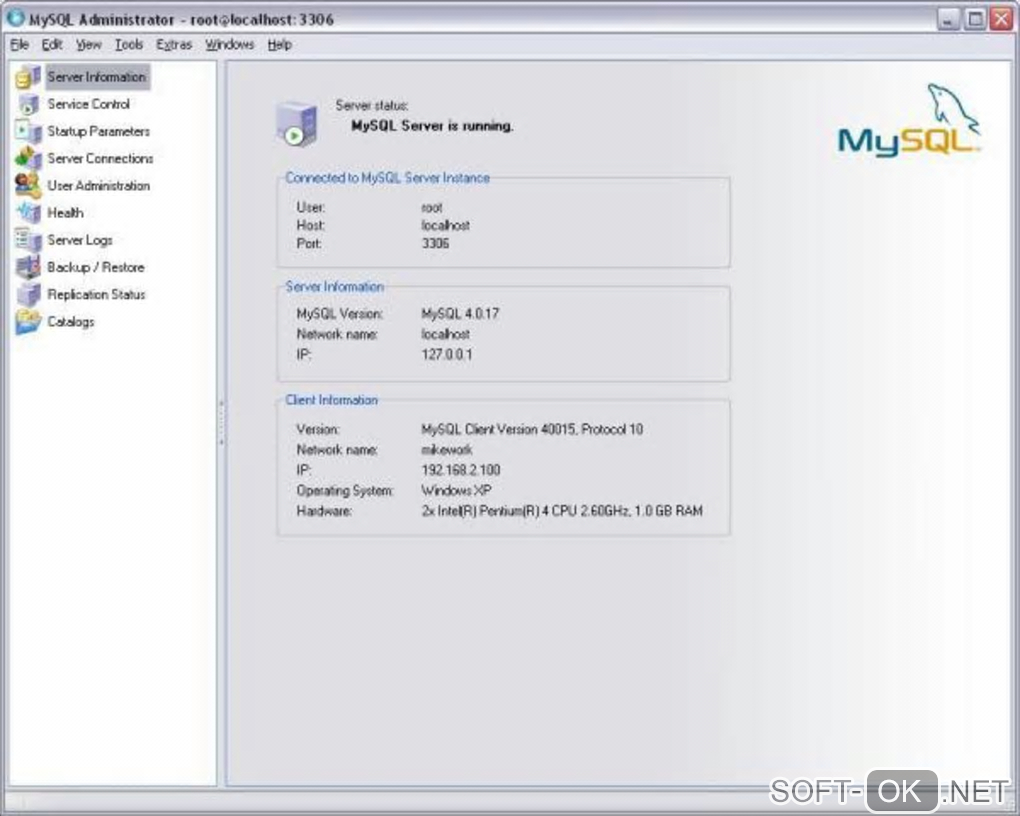This screenshot has width=1020, height=816.
Task: Click the 'MySQL Server is running.' status text
Action: point(432,126)
